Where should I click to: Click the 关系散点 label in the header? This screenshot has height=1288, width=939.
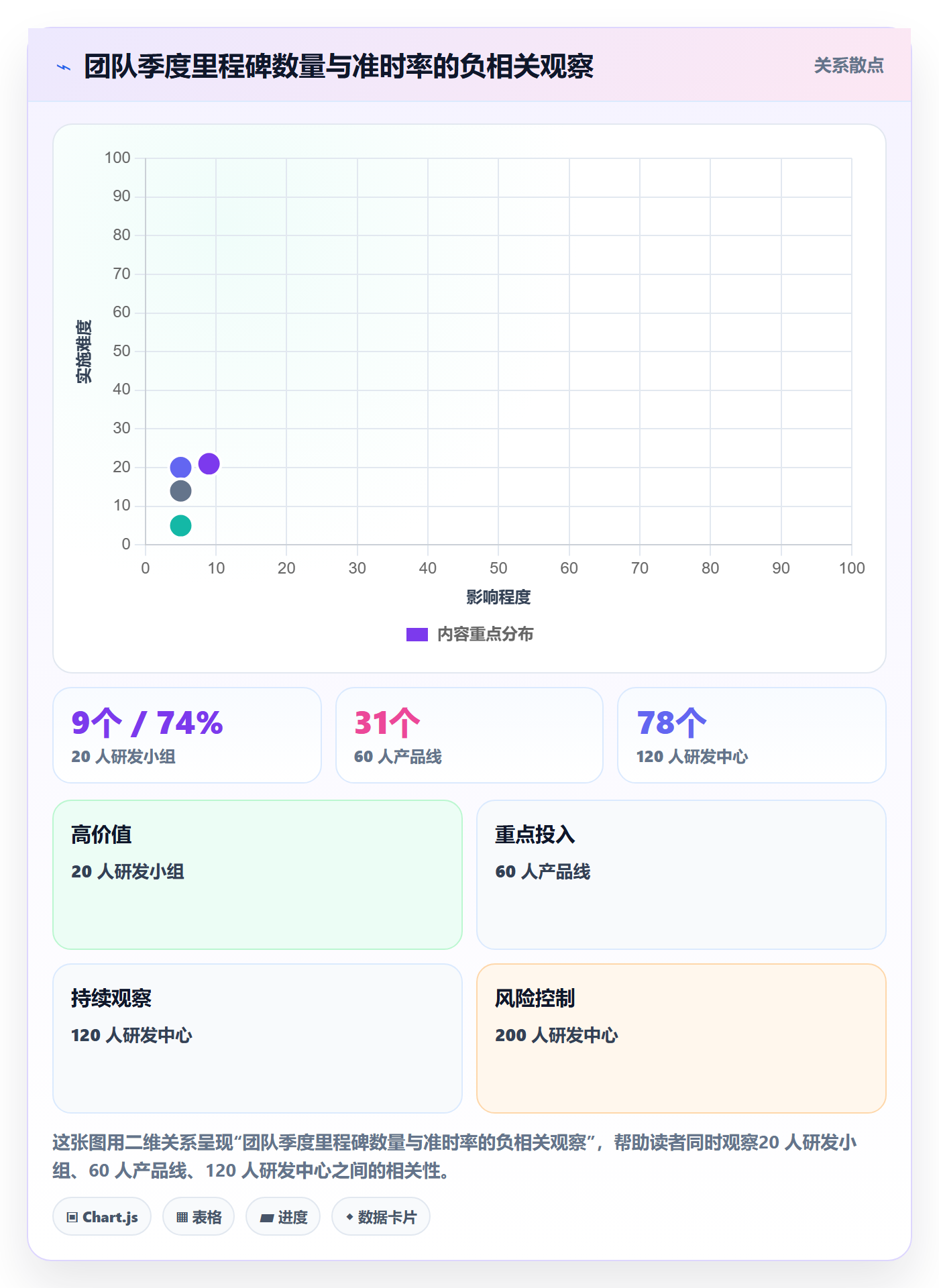click(848, 66)
